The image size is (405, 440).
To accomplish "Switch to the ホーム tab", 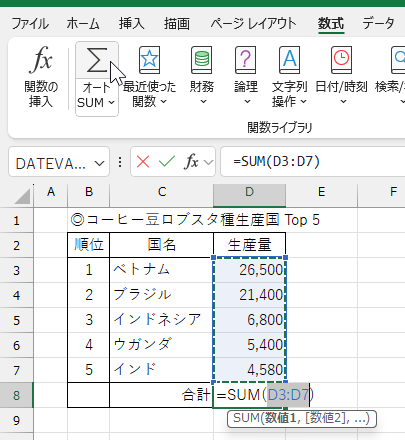I will click(83, 24).
